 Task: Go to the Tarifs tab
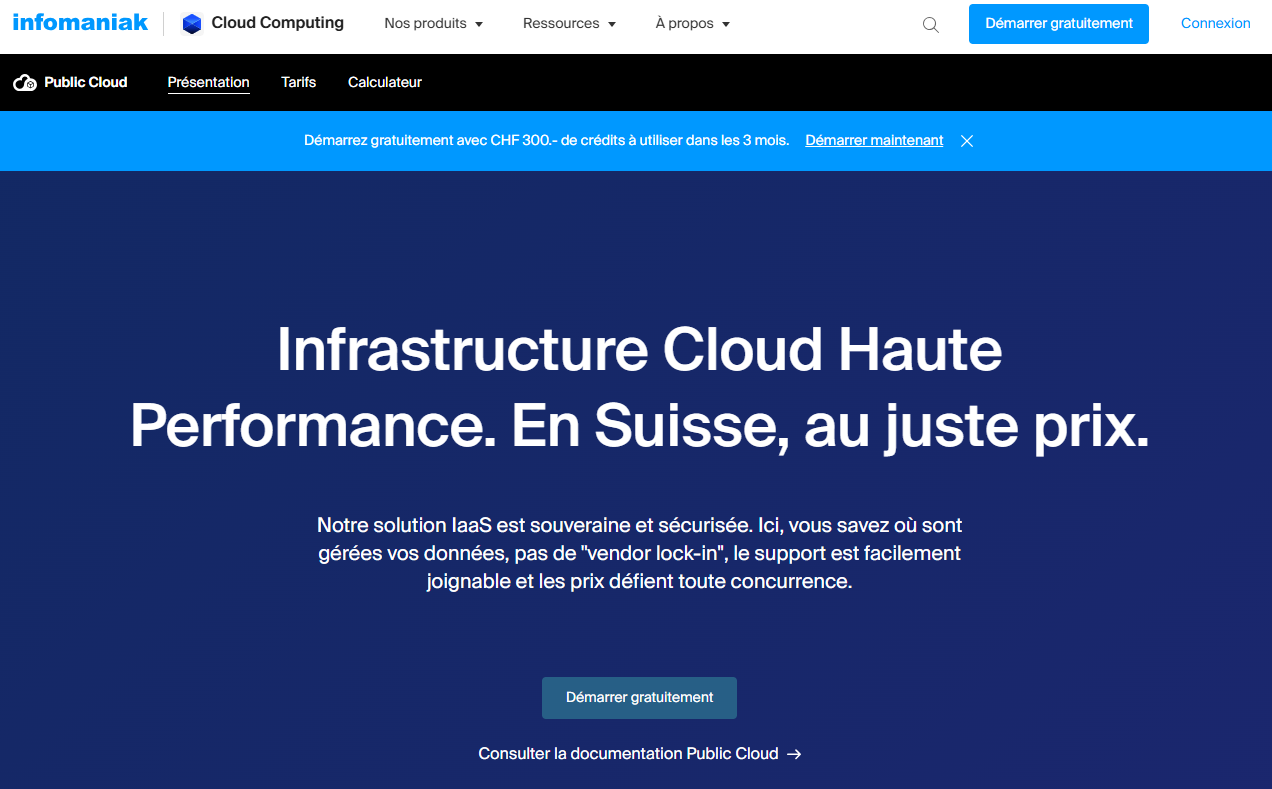tap(298, 83)
